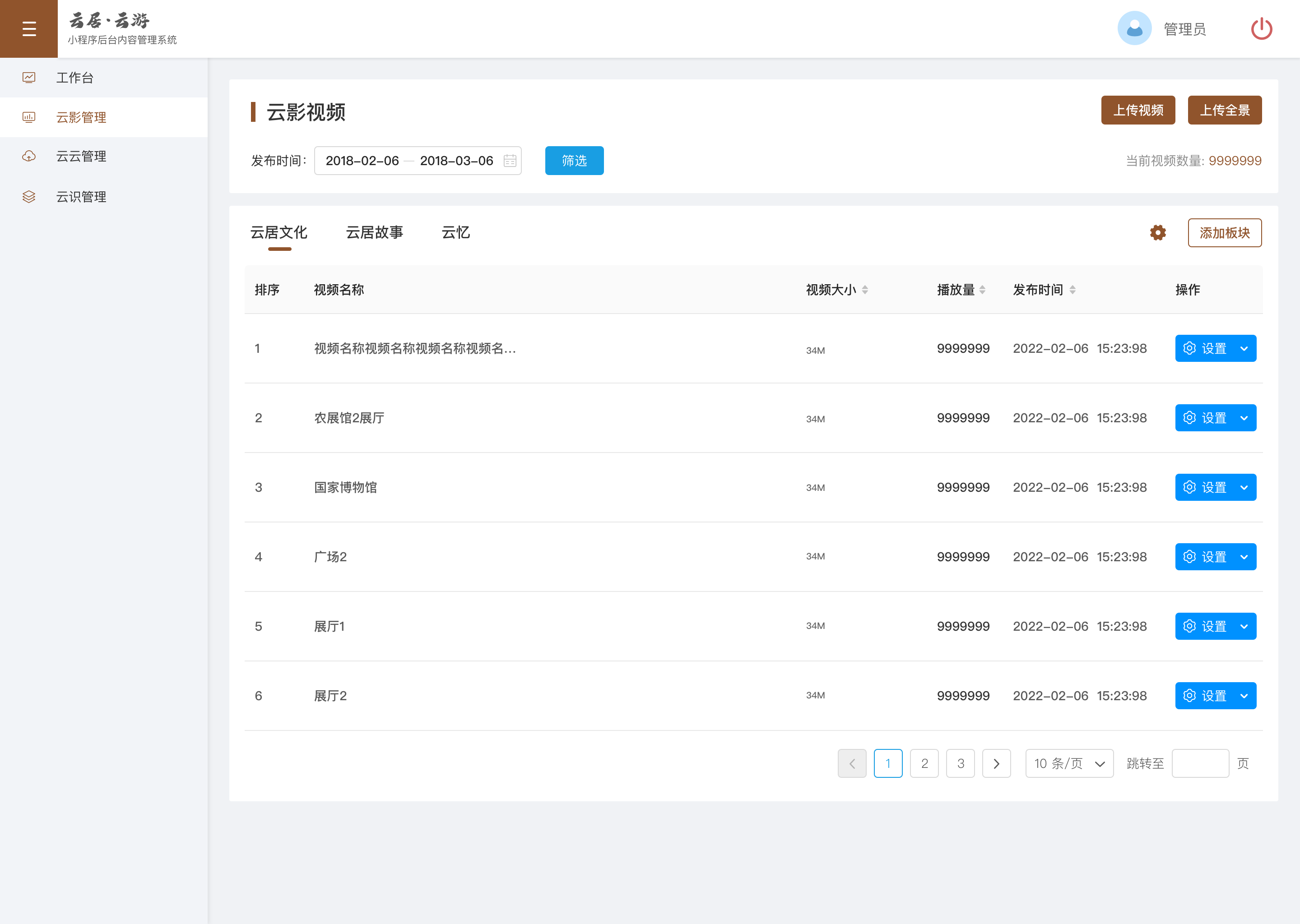Screen dimensions: 1300x924
Task: Sort by 播放量 column arrows
Action: pos(982,290)
